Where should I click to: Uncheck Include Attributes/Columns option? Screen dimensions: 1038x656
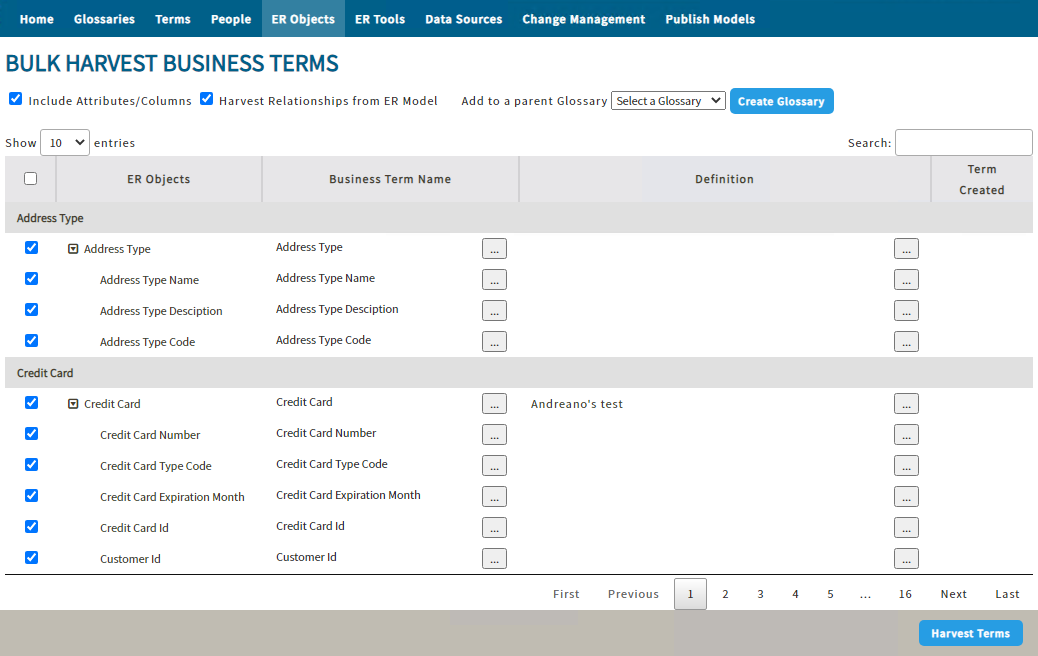[x=15, y=99]
